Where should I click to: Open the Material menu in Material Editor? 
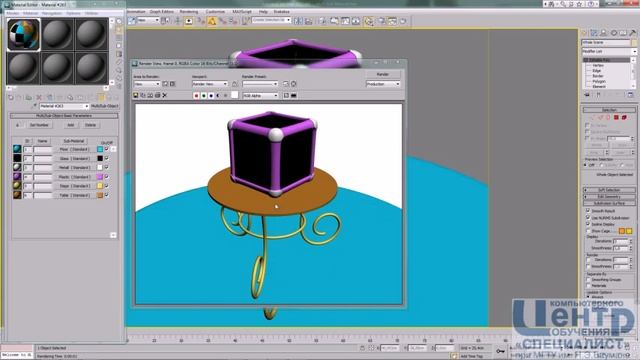(x=31, y=13)
